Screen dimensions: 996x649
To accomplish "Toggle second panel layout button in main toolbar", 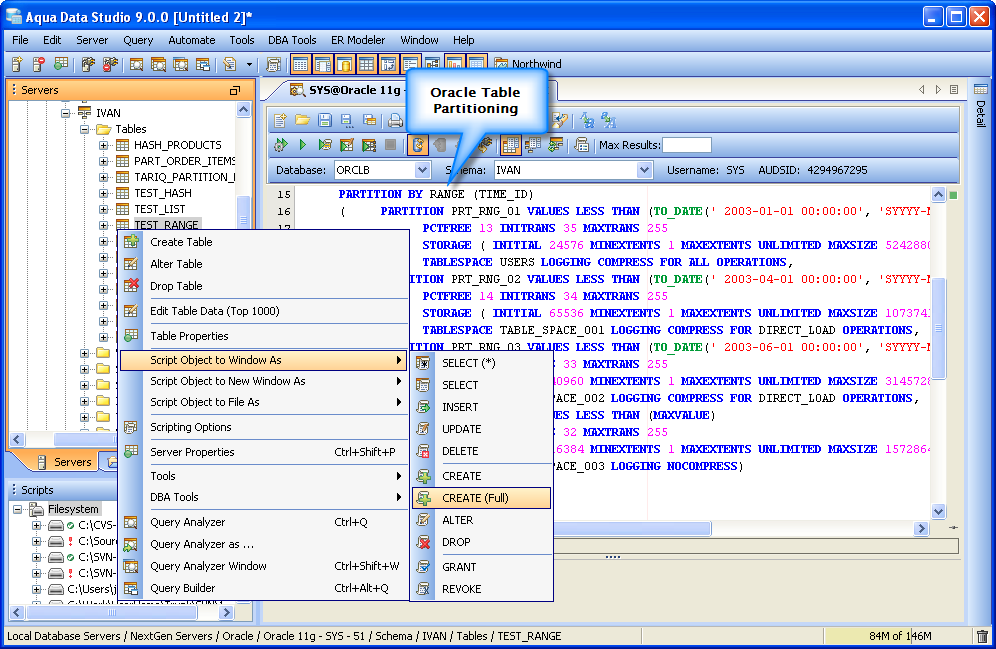I will tap(323, 64).
